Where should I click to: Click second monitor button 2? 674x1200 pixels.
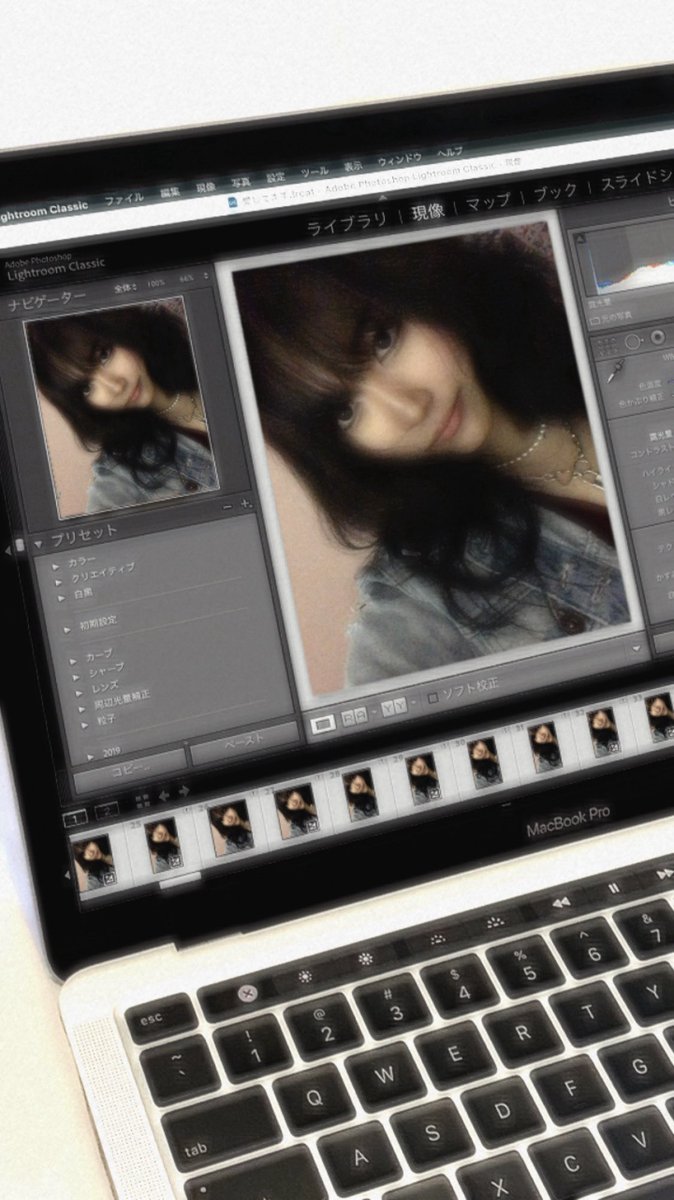pos(105,810)
